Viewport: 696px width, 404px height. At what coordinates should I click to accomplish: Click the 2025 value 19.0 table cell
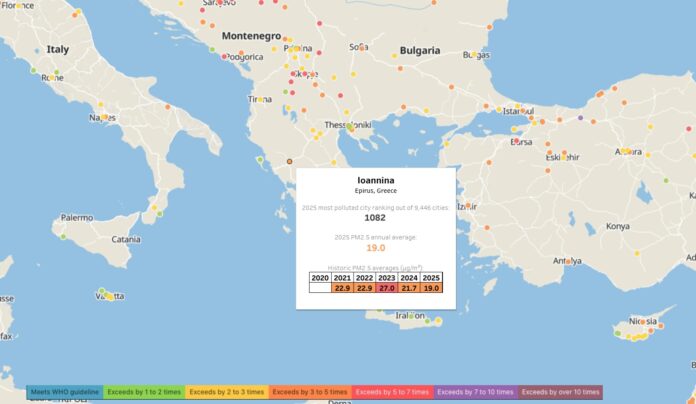(431, 288)
